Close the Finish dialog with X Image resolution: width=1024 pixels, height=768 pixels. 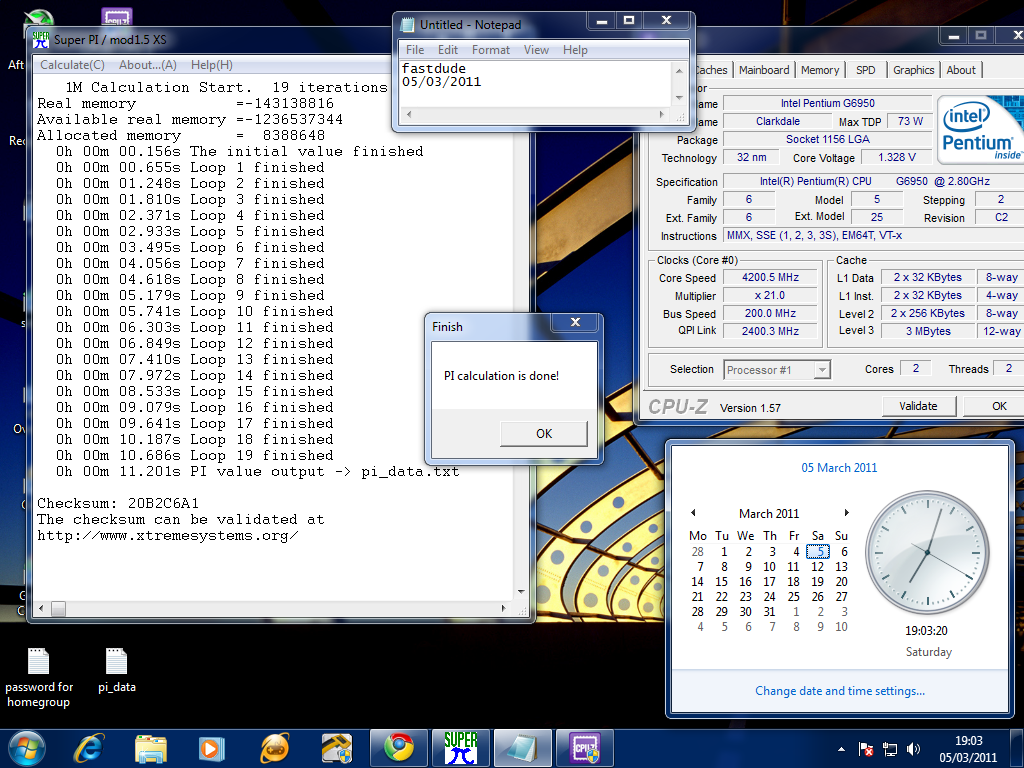tap(575, 322)
